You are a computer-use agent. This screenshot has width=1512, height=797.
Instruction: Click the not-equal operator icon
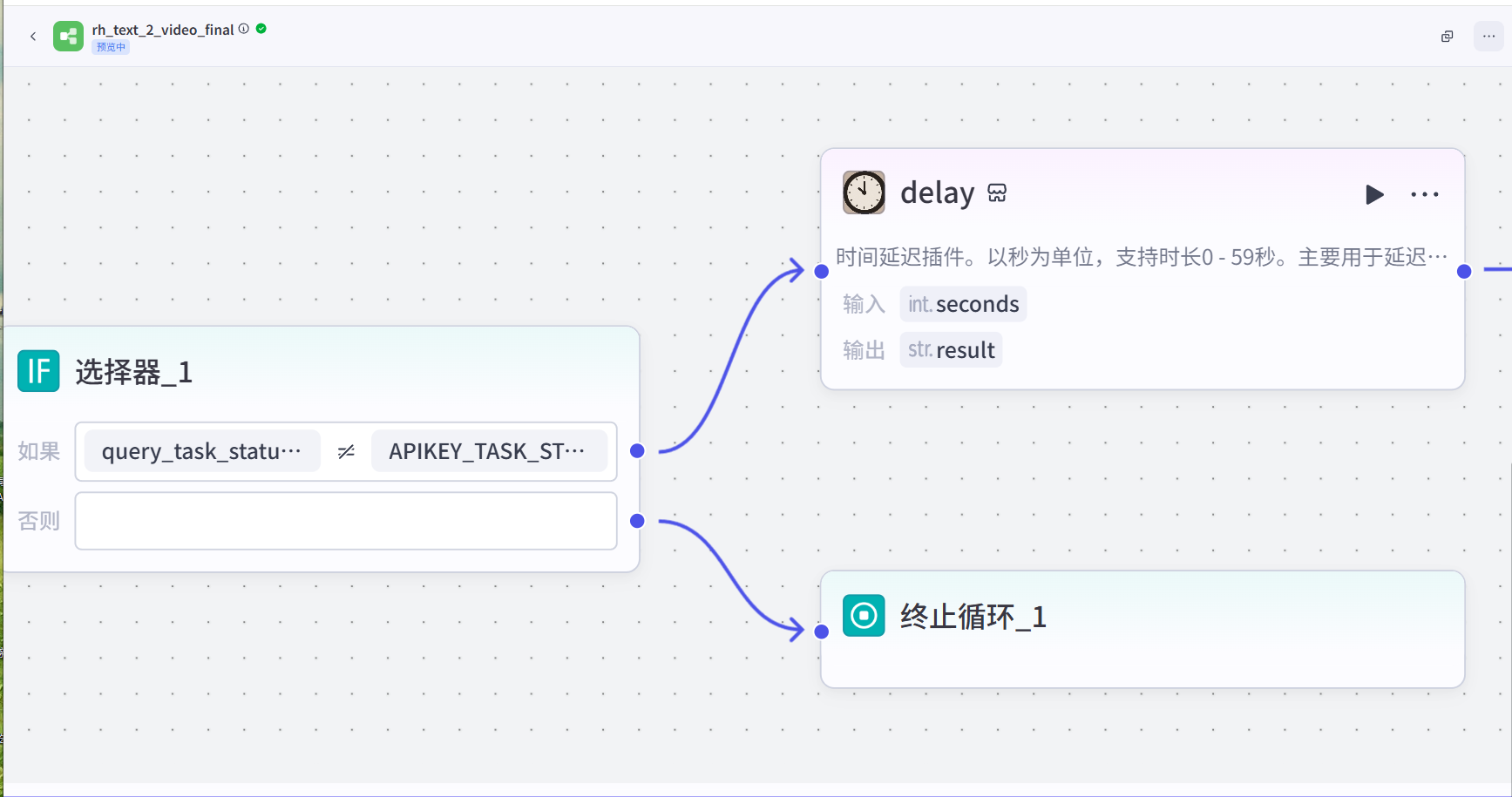346,451
